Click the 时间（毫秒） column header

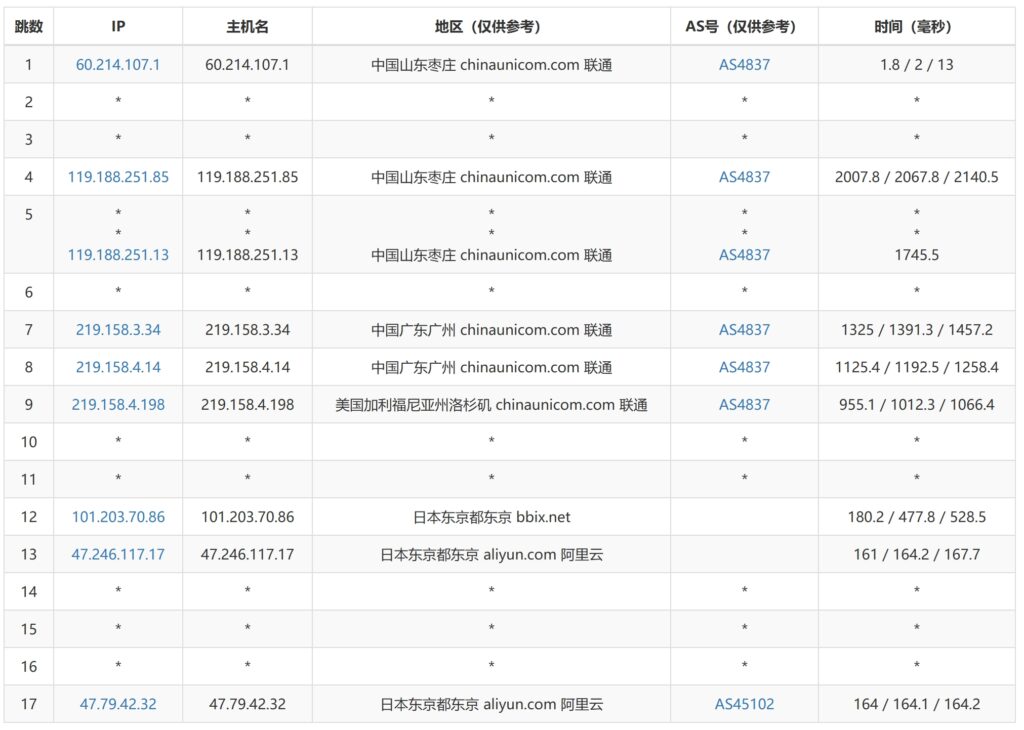tap(916, 27)
